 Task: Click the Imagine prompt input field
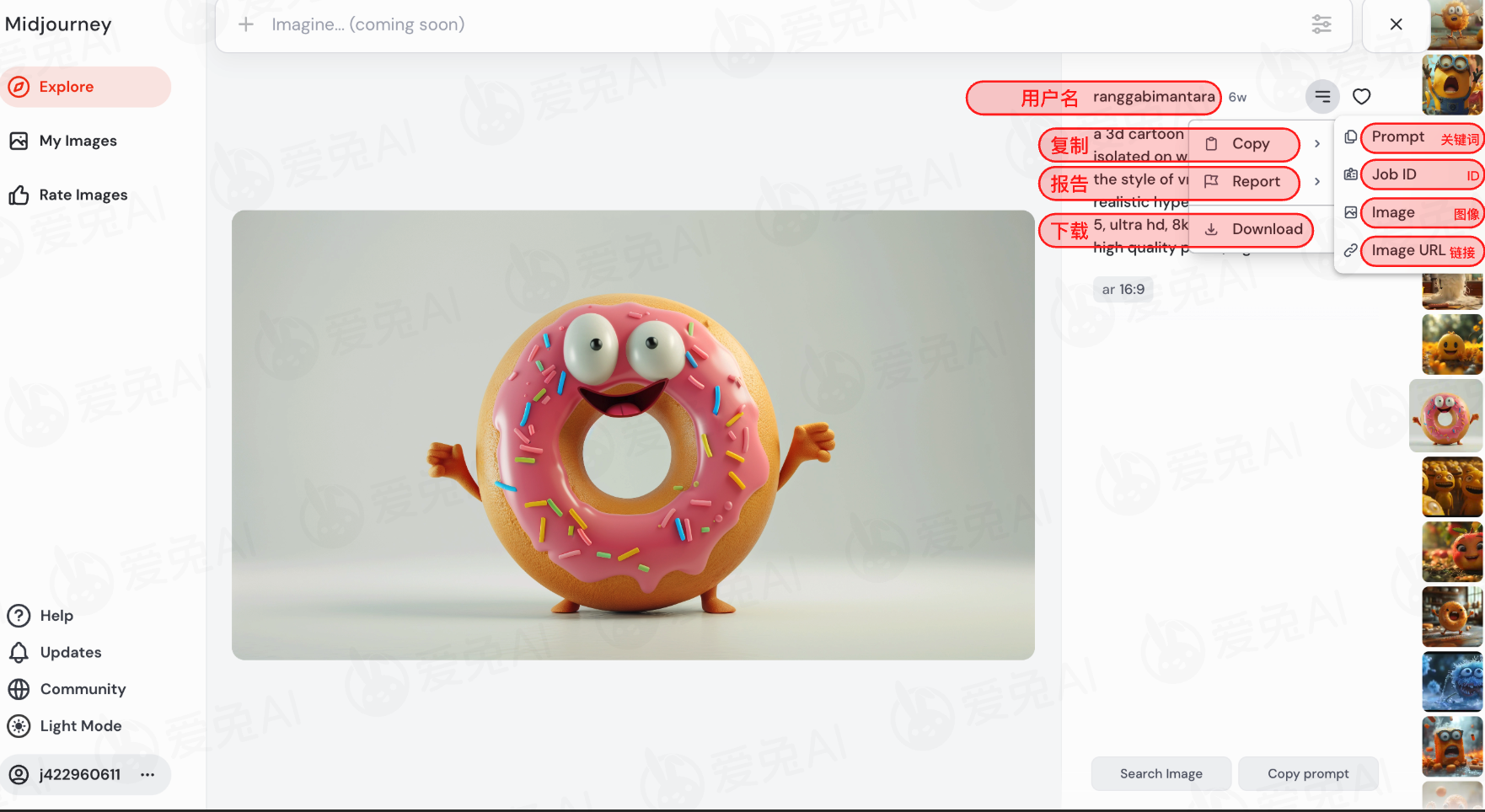click(784, 25)
